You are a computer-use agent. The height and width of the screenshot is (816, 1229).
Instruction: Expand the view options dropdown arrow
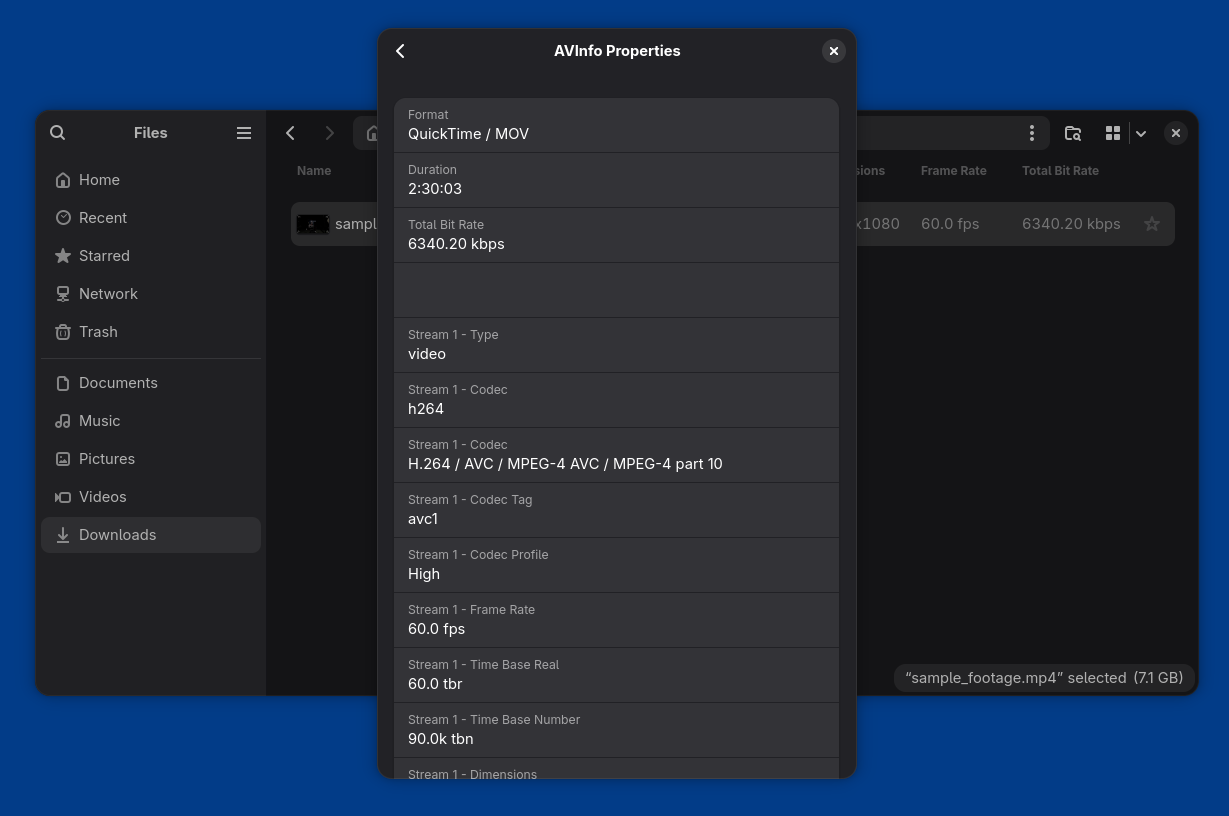1141,133
